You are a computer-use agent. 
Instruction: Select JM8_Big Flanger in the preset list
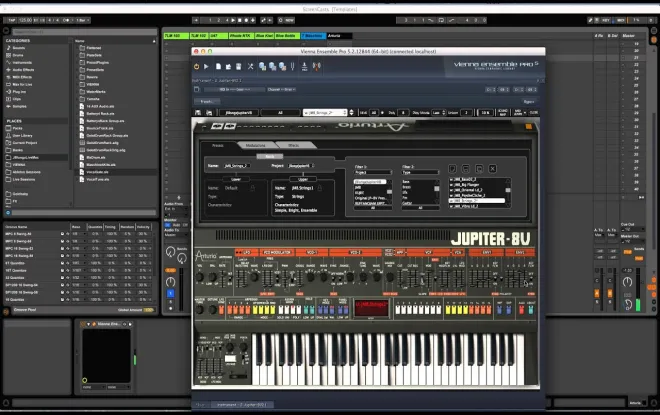point(476,185)
